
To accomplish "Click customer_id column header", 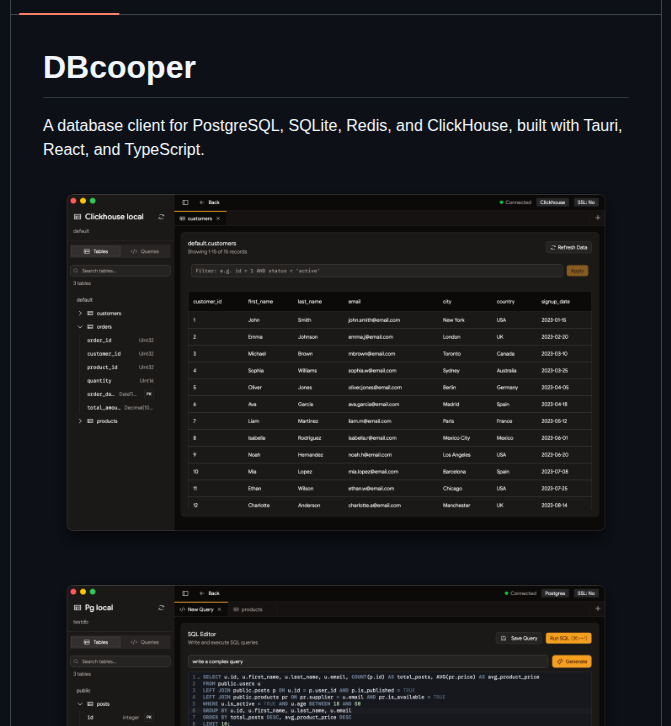I will [x=207, y=302].
